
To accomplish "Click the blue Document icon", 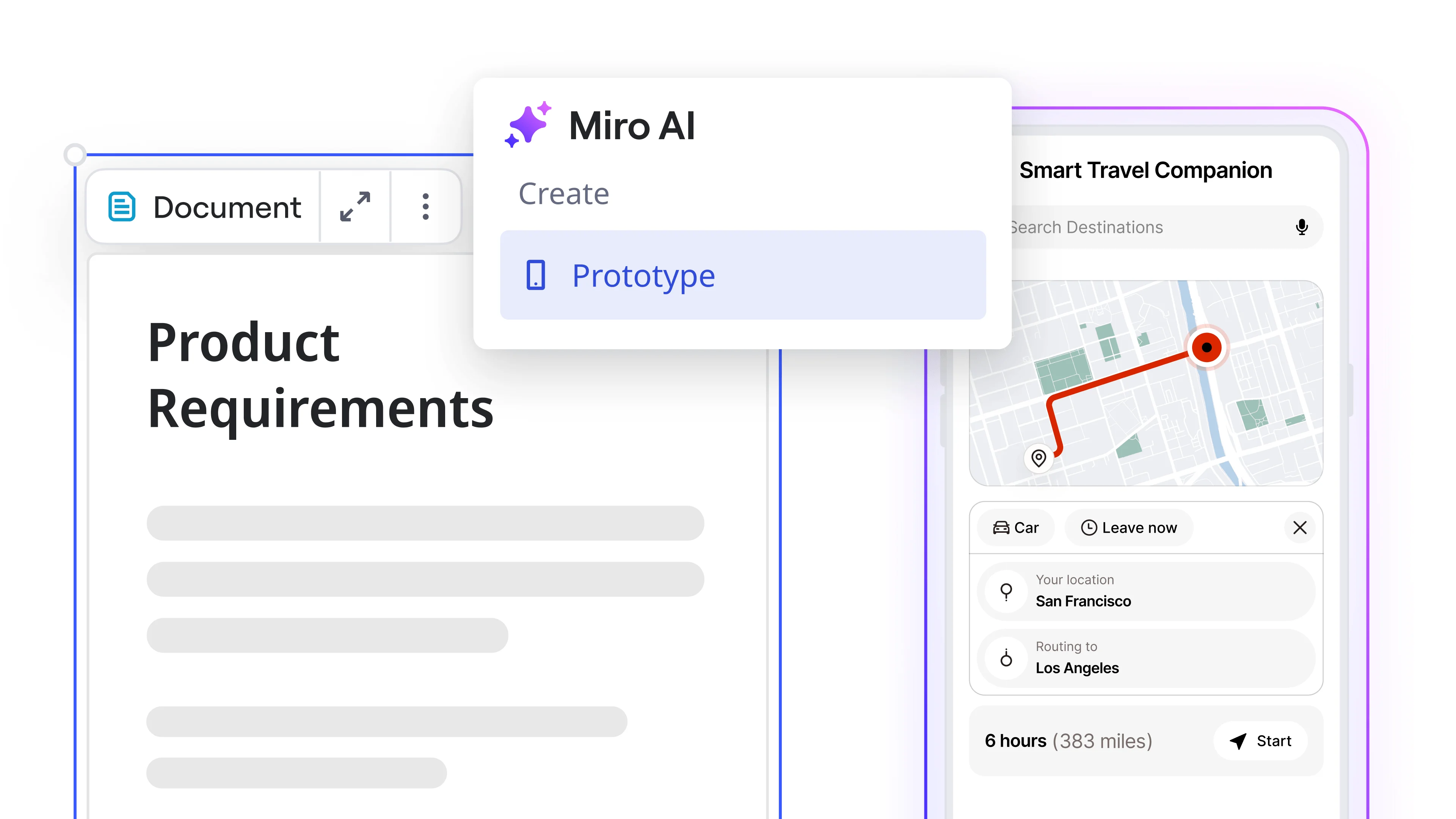I will coord(121,207).
